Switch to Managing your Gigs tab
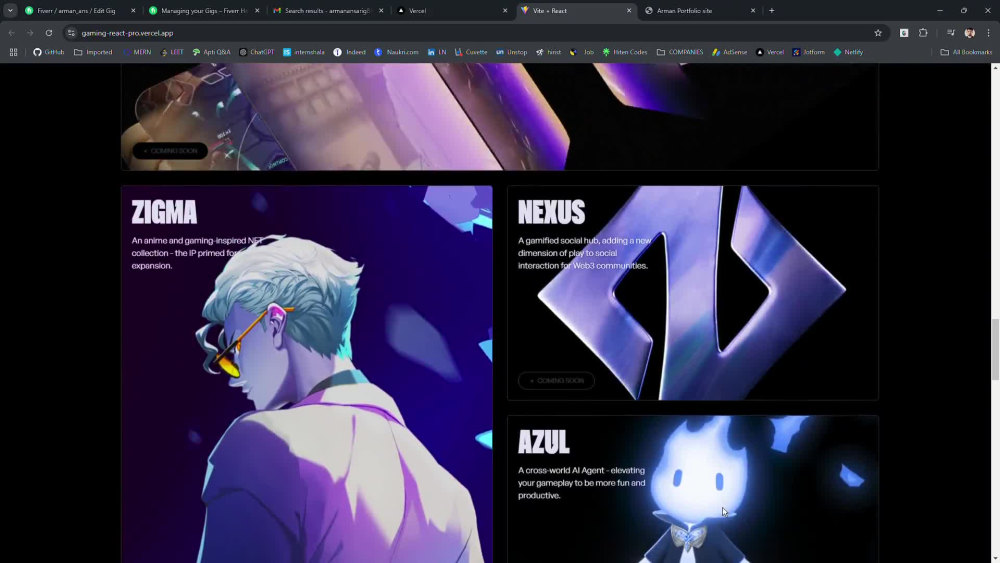 tap(200, 11)
